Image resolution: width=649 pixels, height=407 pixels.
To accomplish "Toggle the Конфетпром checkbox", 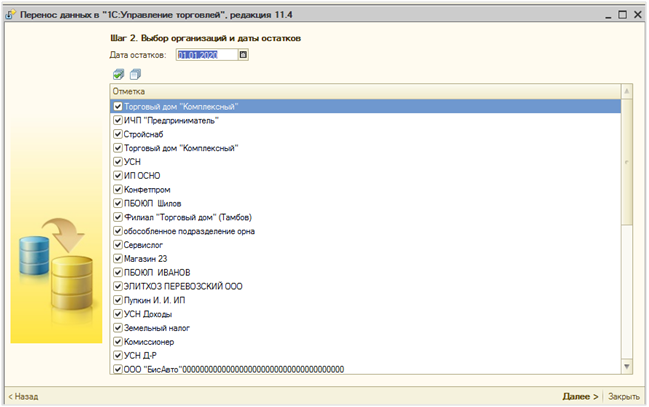I will [x=118, y=190].
